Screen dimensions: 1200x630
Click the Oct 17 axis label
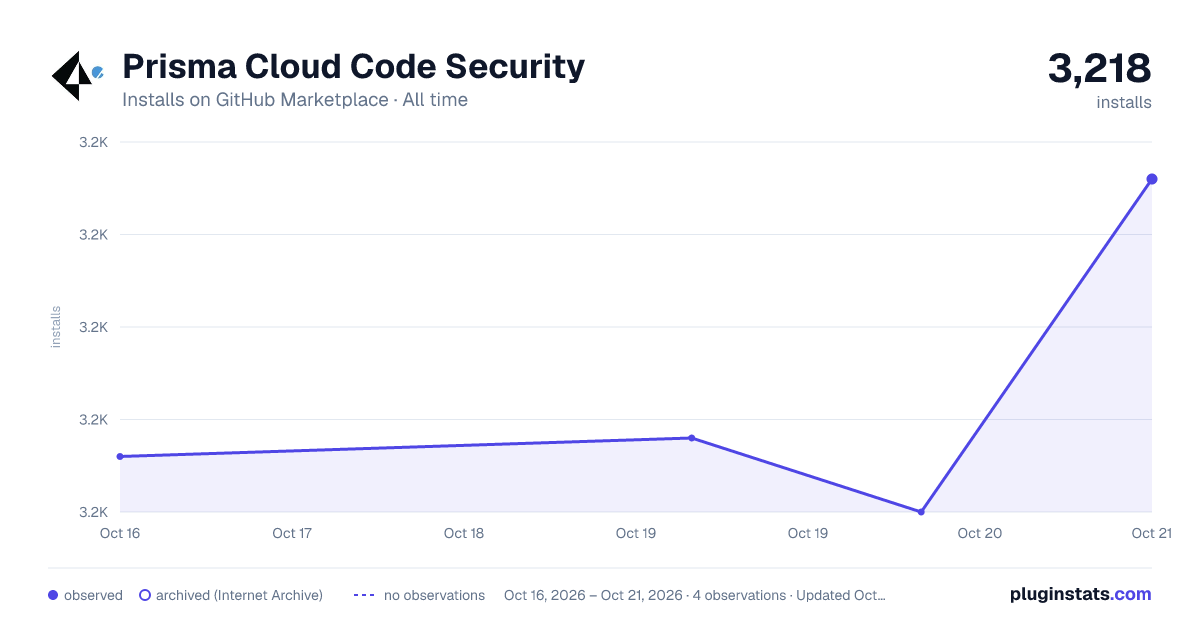292,533
